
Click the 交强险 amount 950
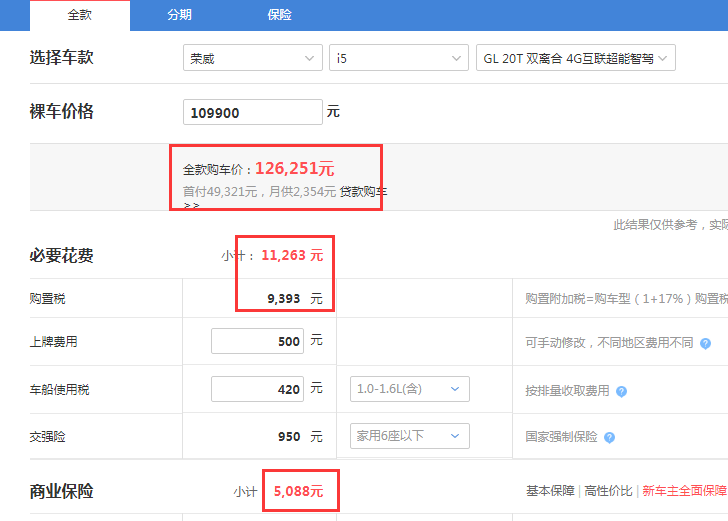(x=289, y=437)
